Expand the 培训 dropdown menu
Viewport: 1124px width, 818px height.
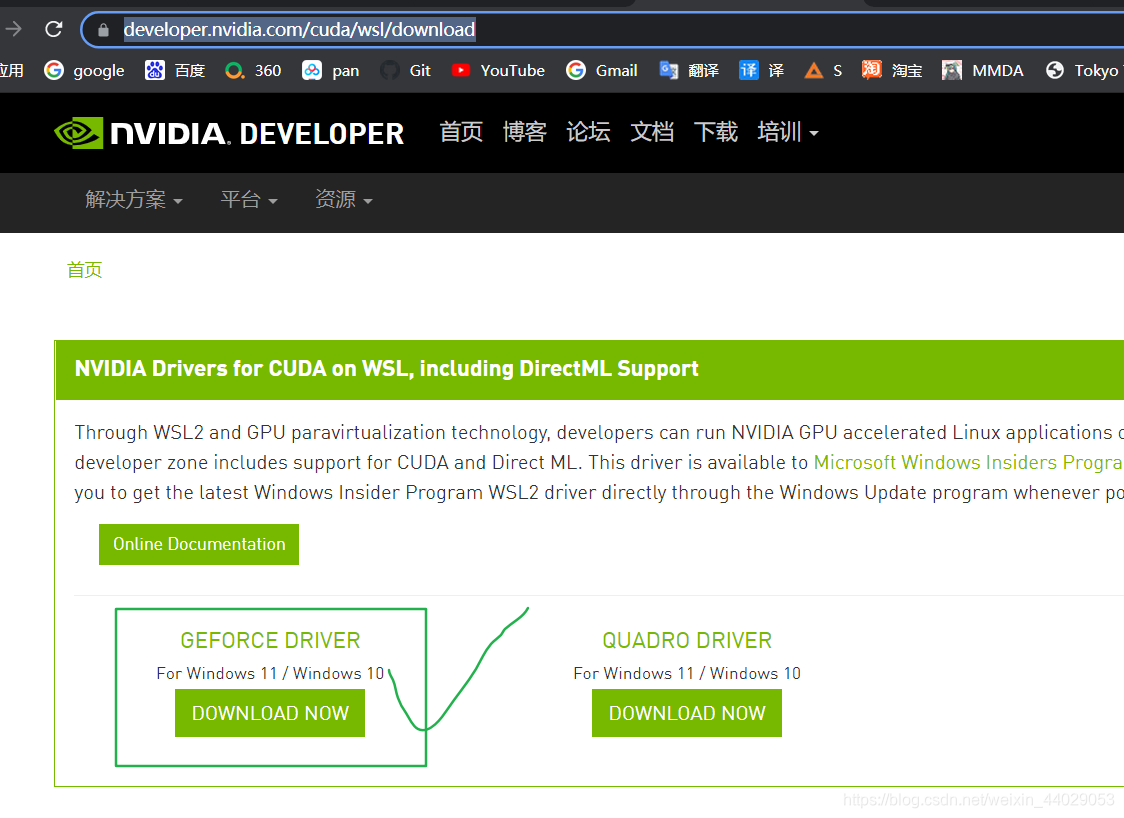tap(788, 132)
